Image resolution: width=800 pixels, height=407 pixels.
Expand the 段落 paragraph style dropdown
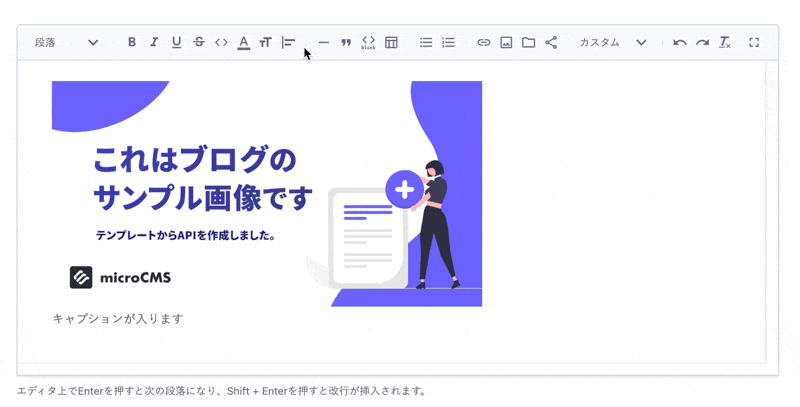tap(66, 43)
